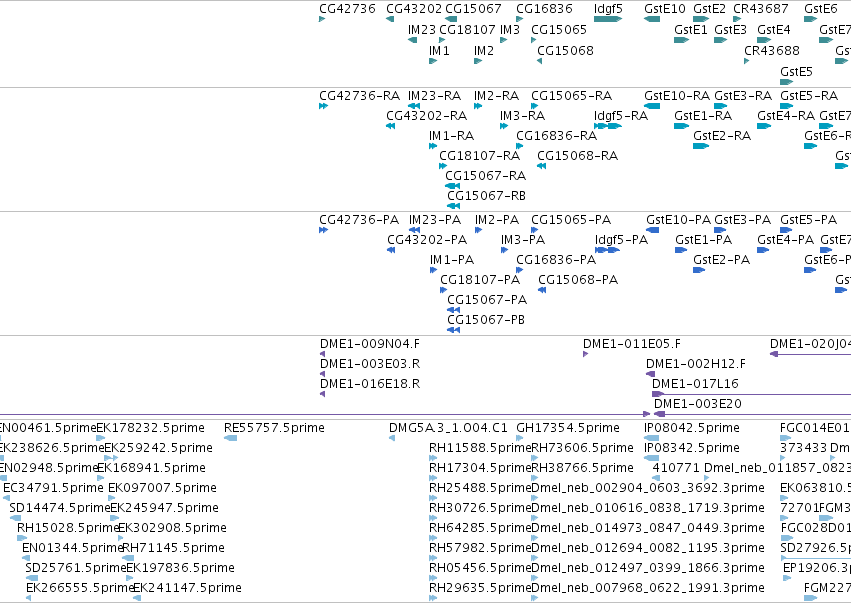Click the GstE1 gene label
The image size is (851, 603).
pos(691,30)
